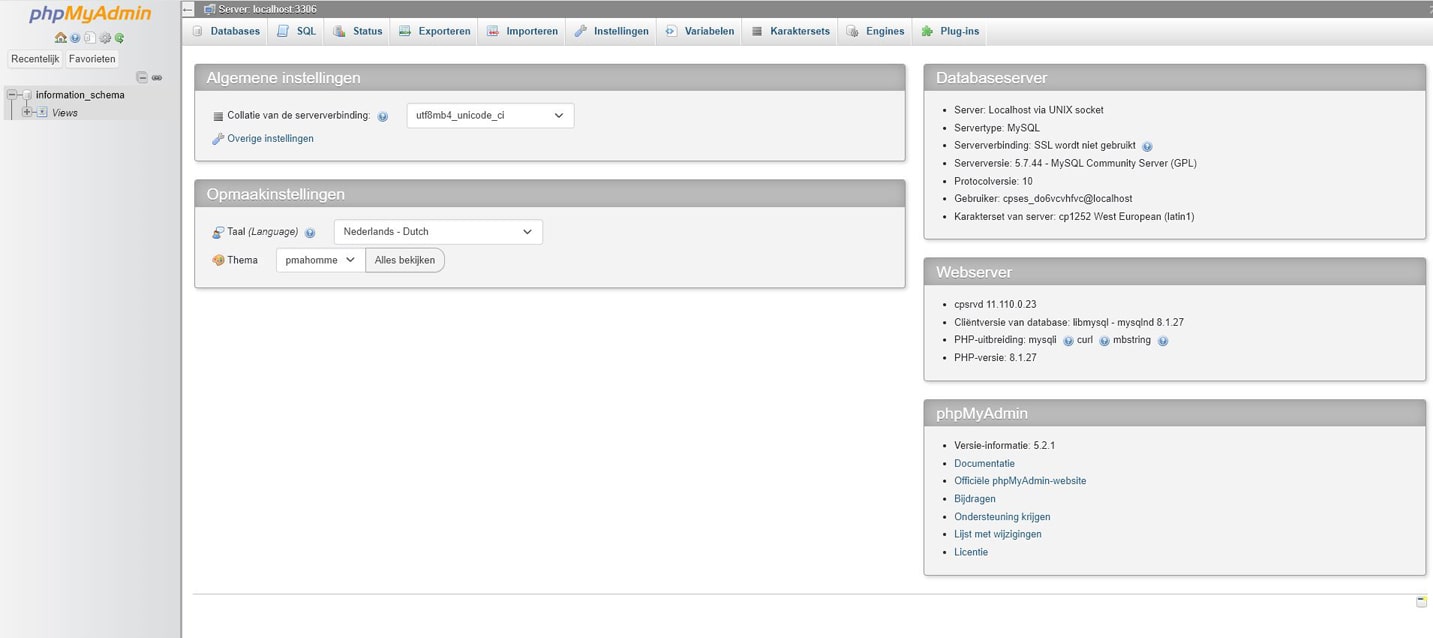This screenshot has width=1433, height=638.
Task: Click the Gebruiker cpses_do6vcvhfvc@localhost text
Action: [x=1043, y=199]
